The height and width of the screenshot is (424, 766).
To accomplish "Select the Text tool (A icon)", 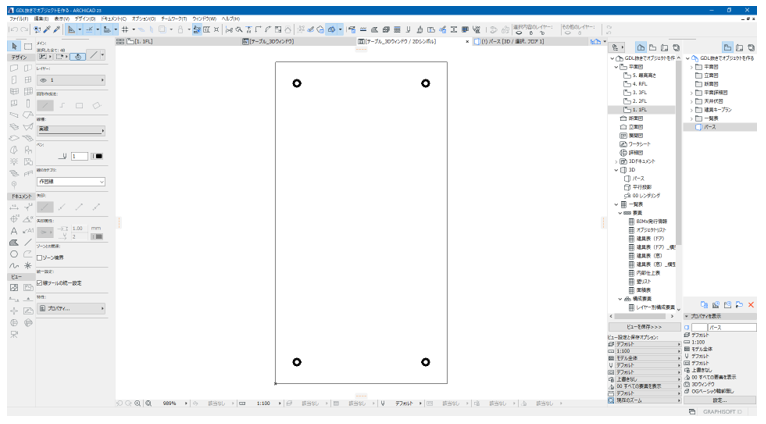I will 14,231.
